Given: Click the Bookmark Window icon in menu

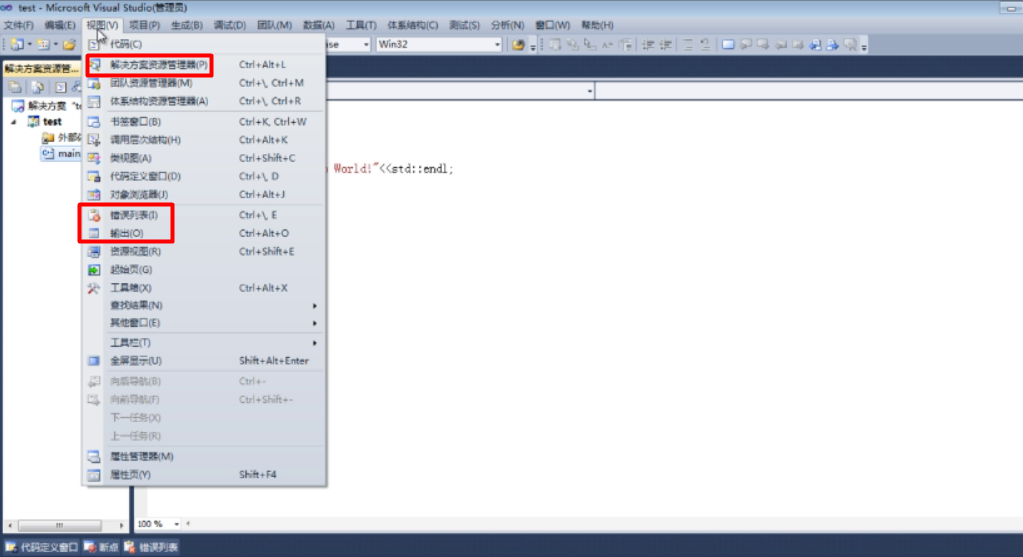Looking at the screenshot, I should coord(94,122).
